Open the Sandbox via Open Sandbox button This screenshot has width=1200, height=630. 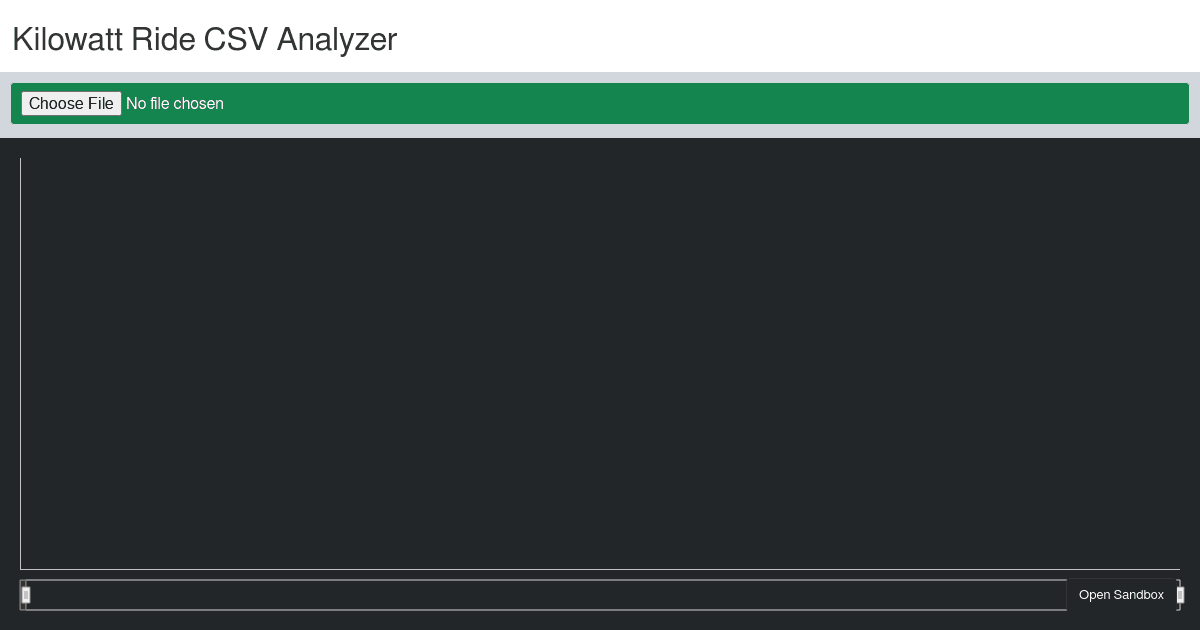coord(1122,594)
